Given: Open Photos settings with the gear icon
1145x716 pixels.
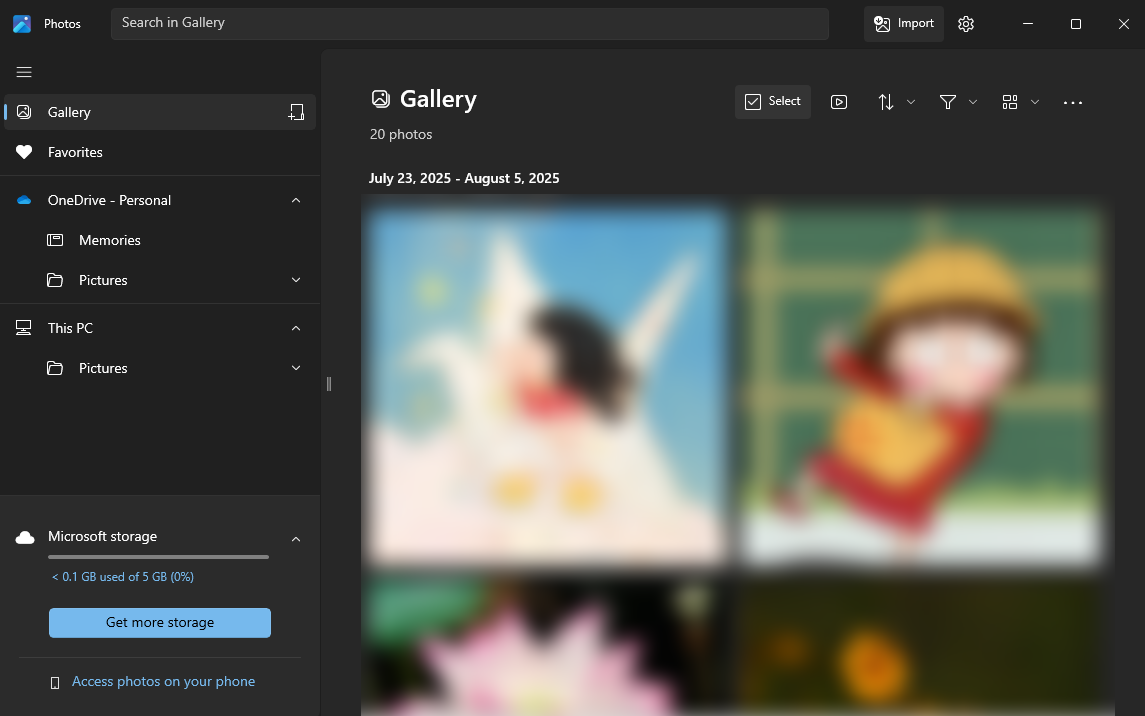Looking at the screenshot, I should click(x=965, y=23).
